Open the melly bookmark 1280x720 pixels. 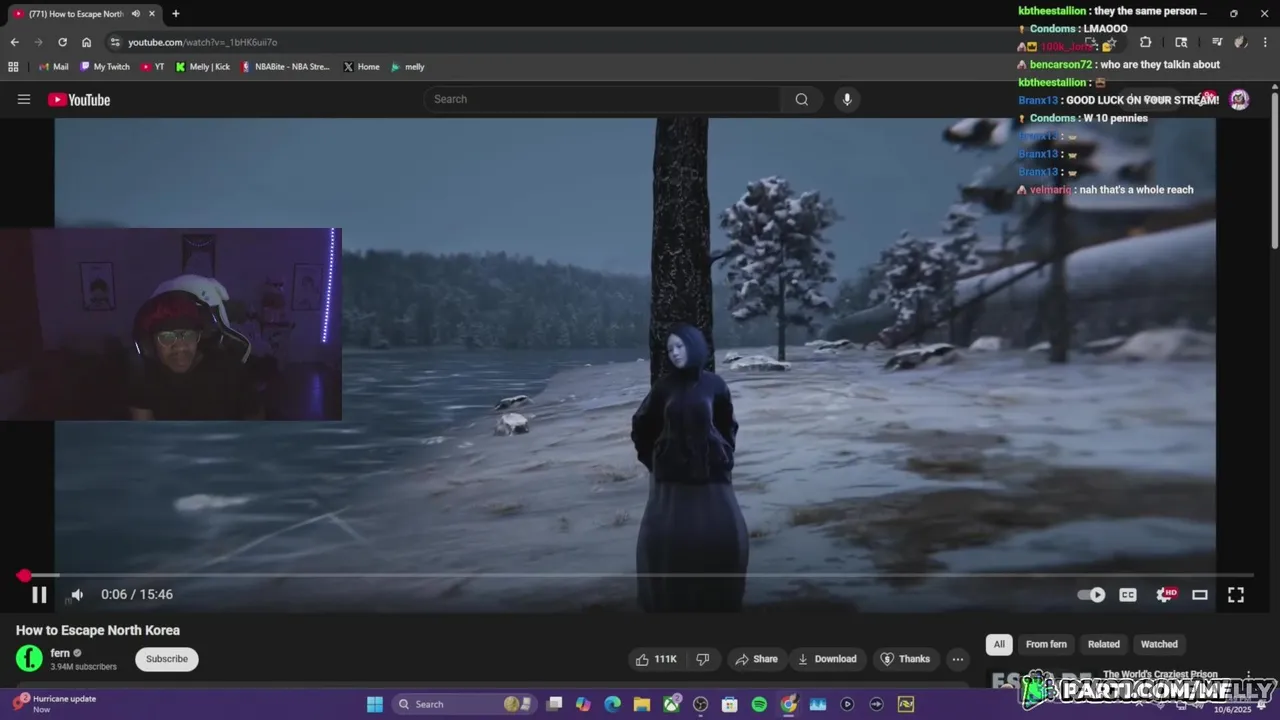[407, 67]
